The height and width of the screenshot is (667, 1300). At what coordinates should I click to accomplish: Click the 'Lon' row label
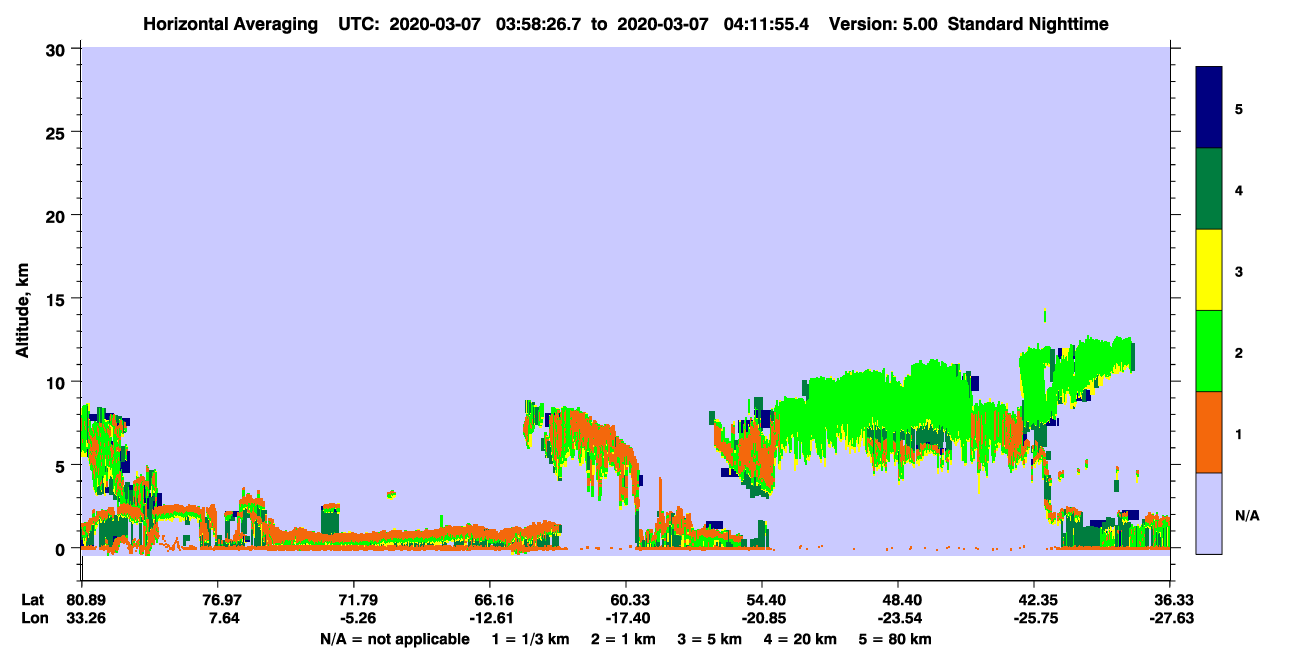tap(33, 619)
